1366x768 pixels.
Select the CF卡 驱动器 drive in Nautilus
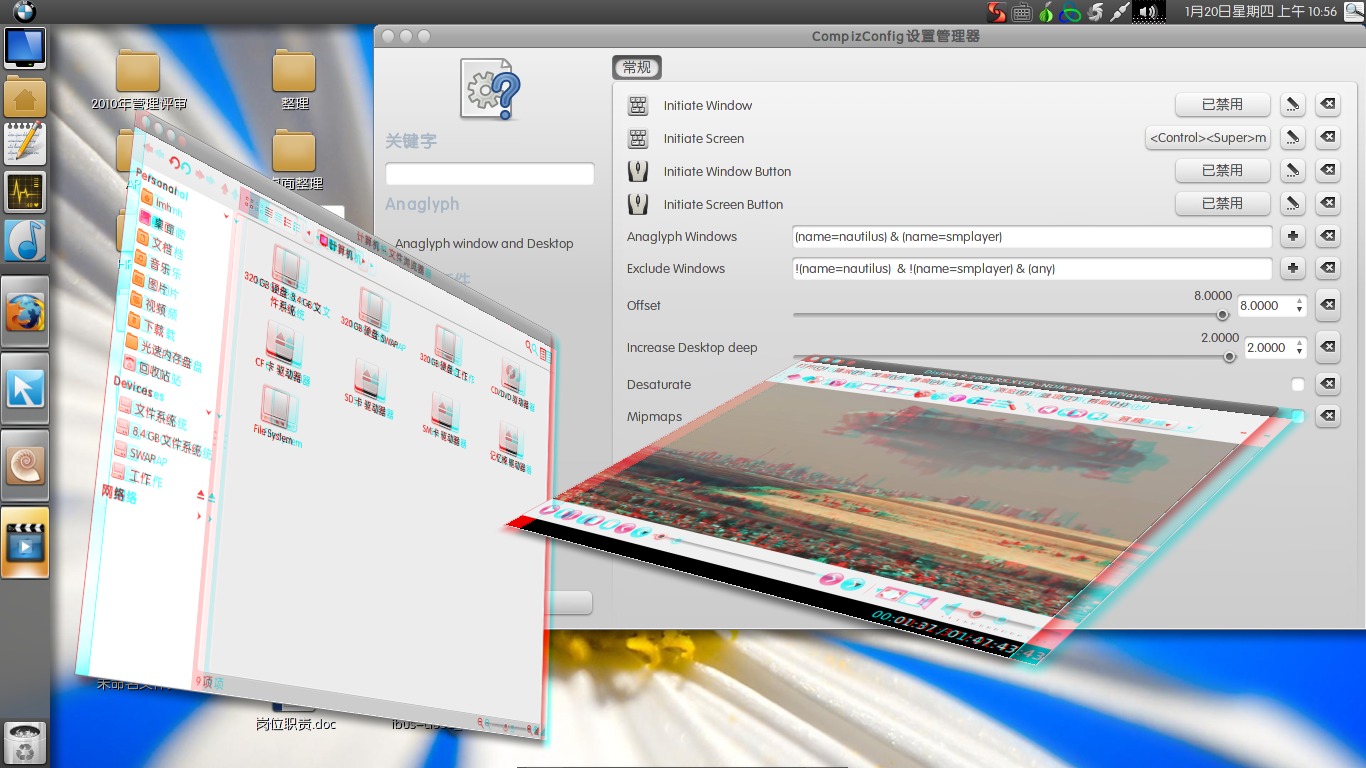(284, 354)
